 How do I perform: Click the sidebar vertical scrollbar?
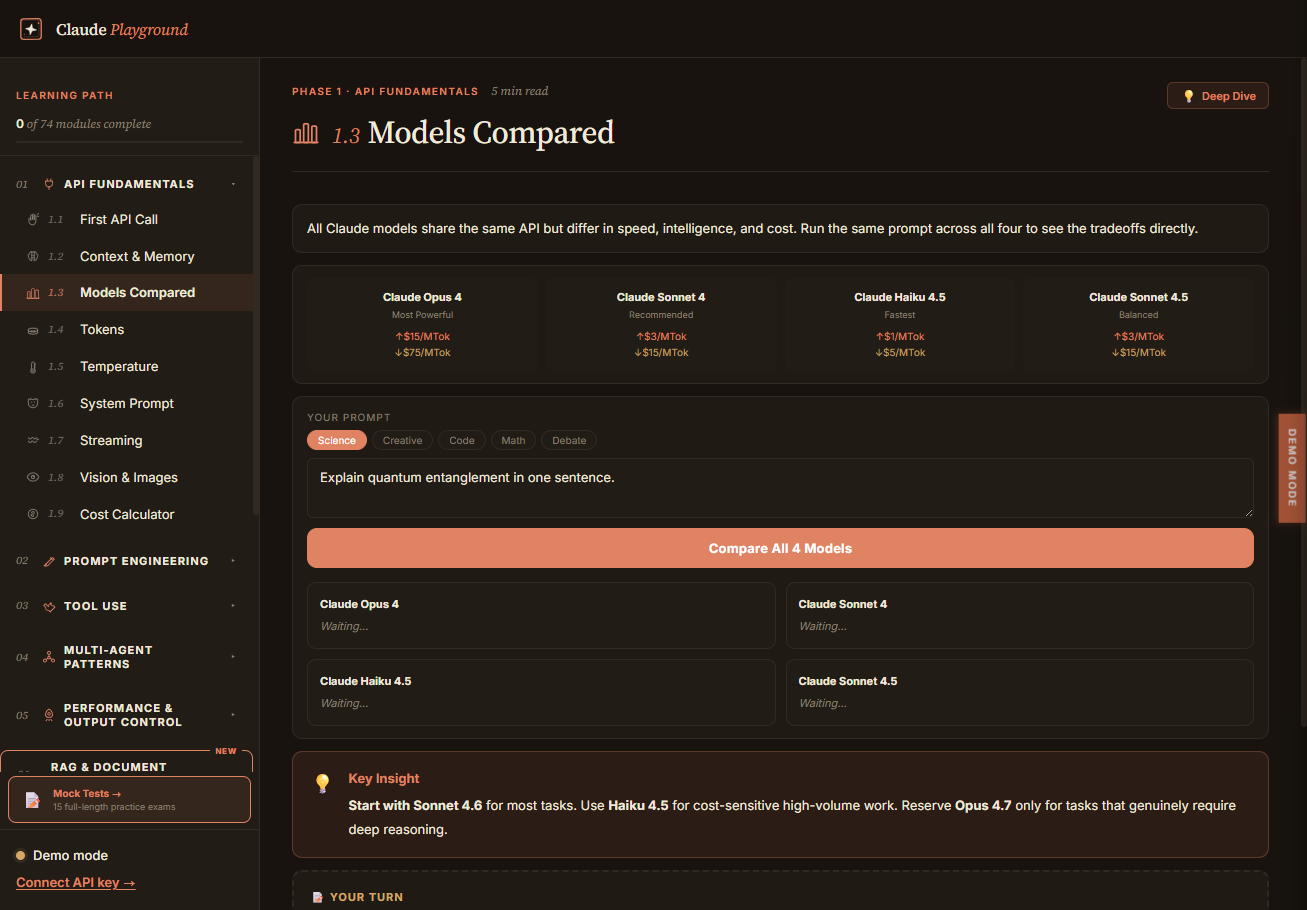click(256, 335)
